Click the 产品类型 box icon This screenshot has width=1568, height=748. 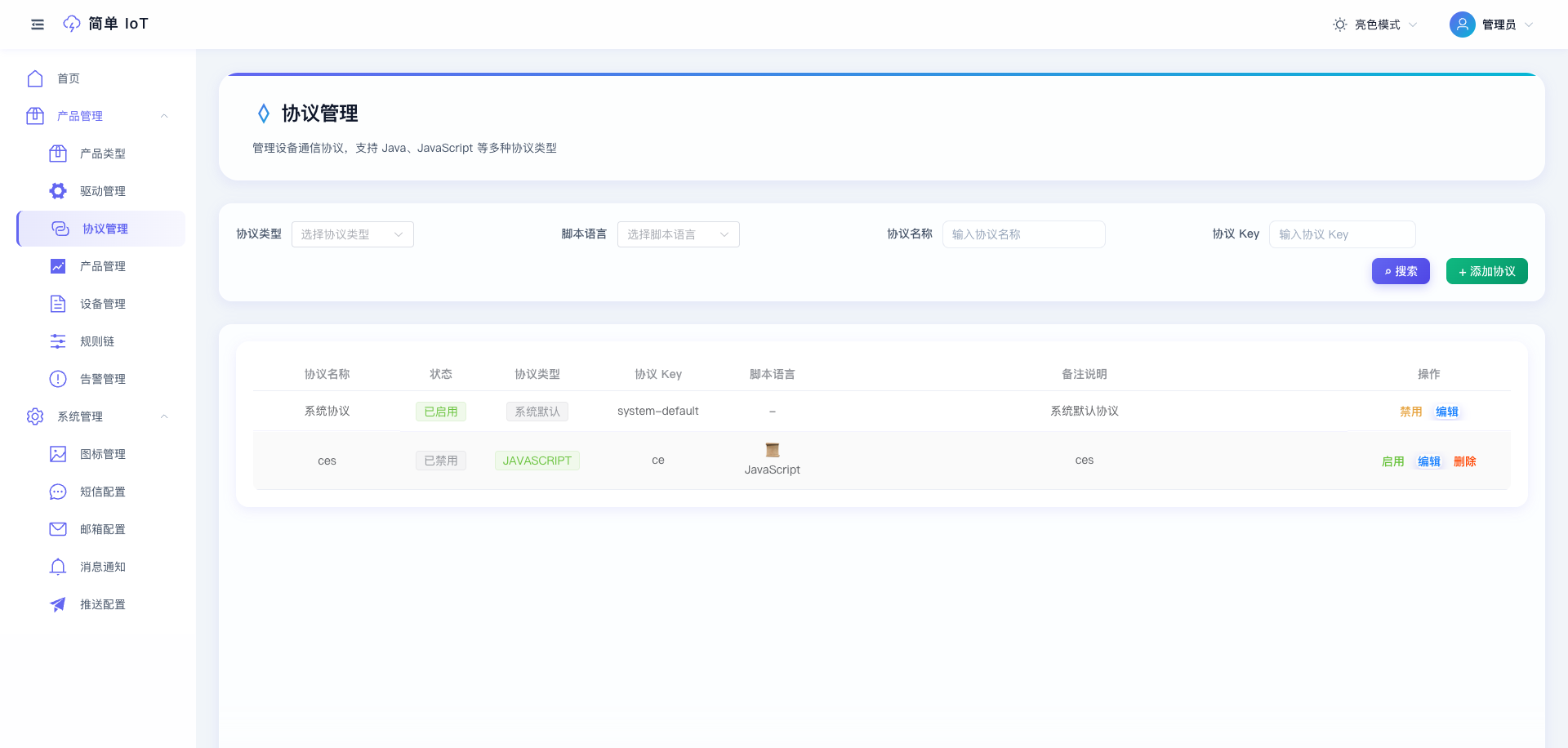[x=58, y=154]
